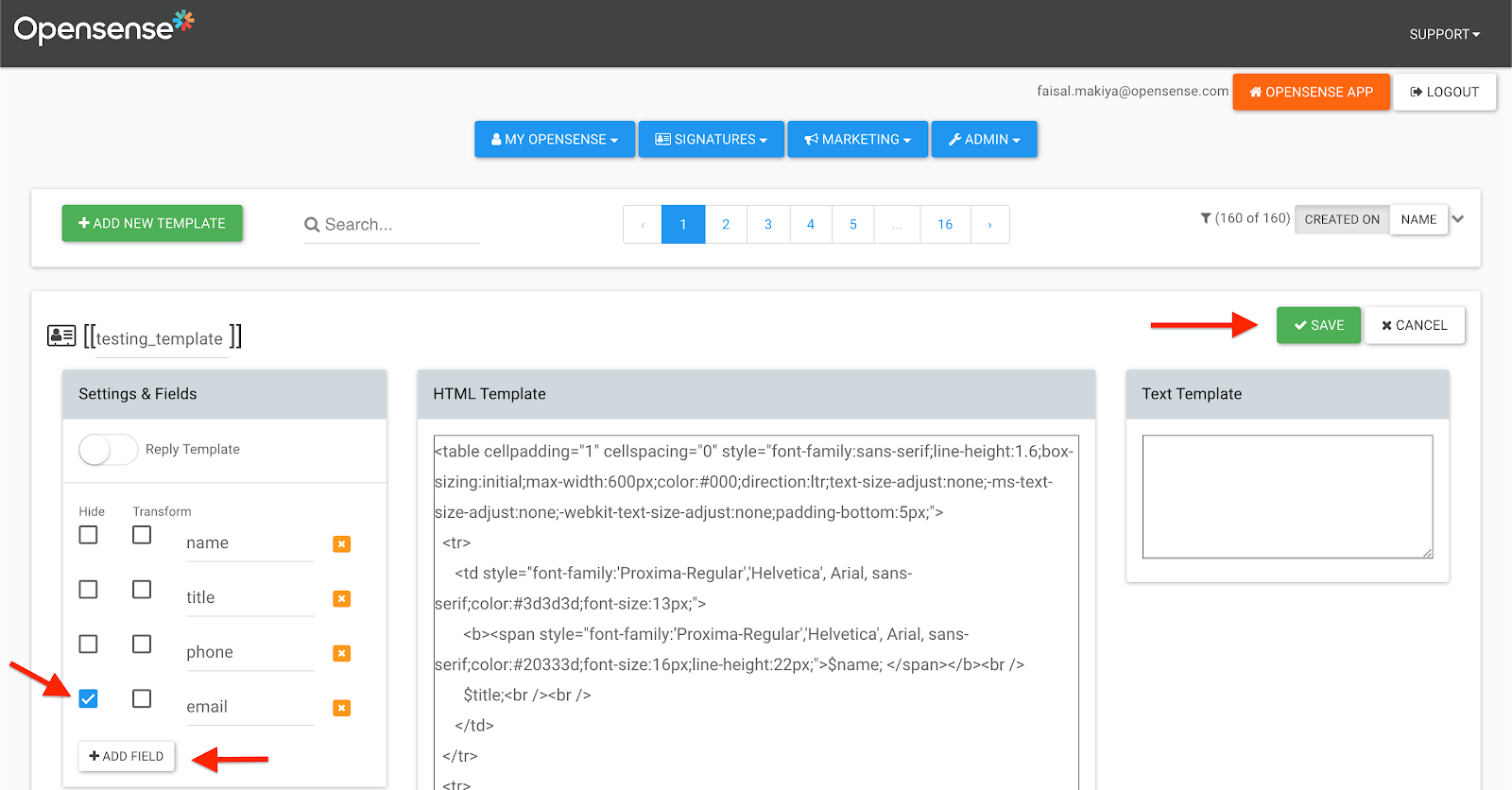Click the search magnifier icon

pos(312,225)
